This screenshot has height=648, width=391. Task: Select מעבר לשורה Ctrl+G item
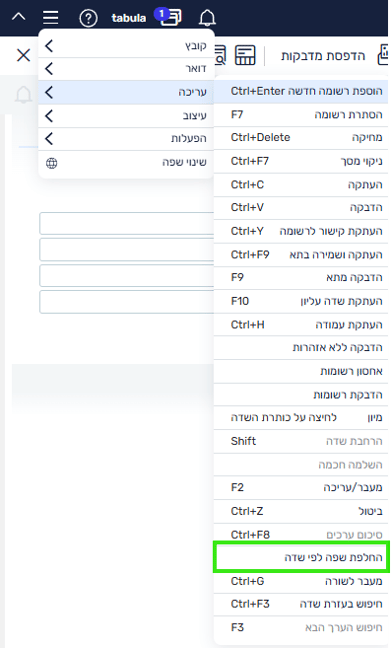[x=301, y=581]
